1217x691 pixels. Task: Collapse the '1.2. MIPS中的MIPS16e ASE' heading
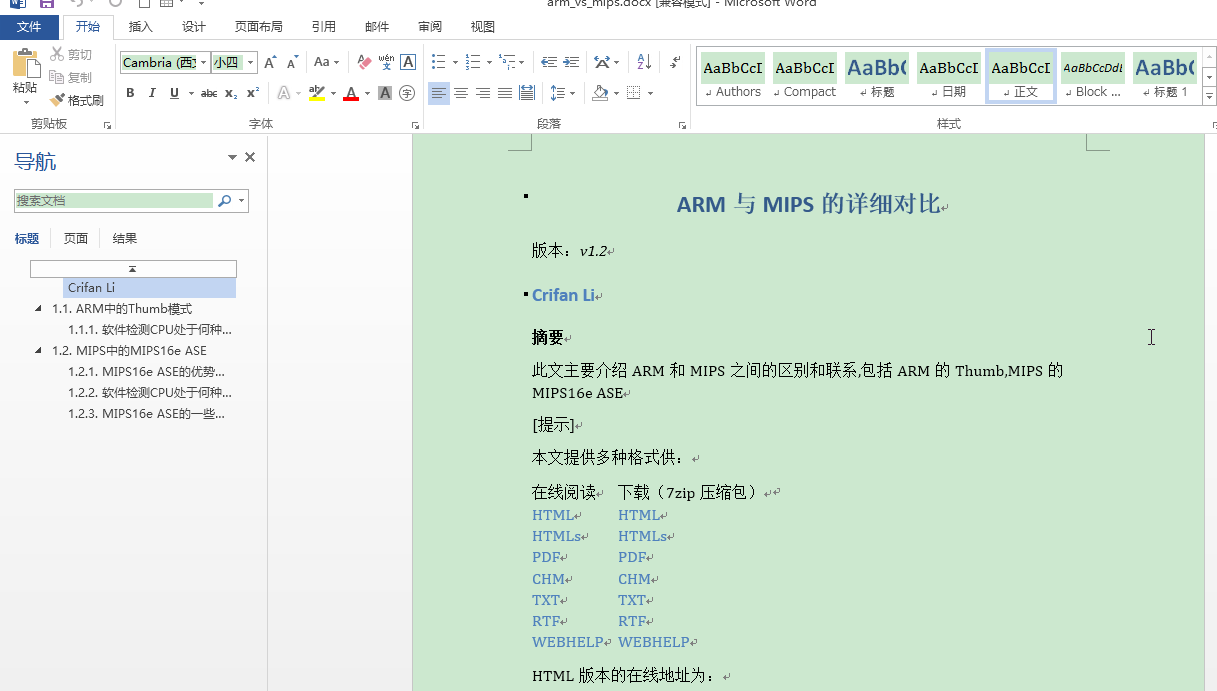(39, 351)
